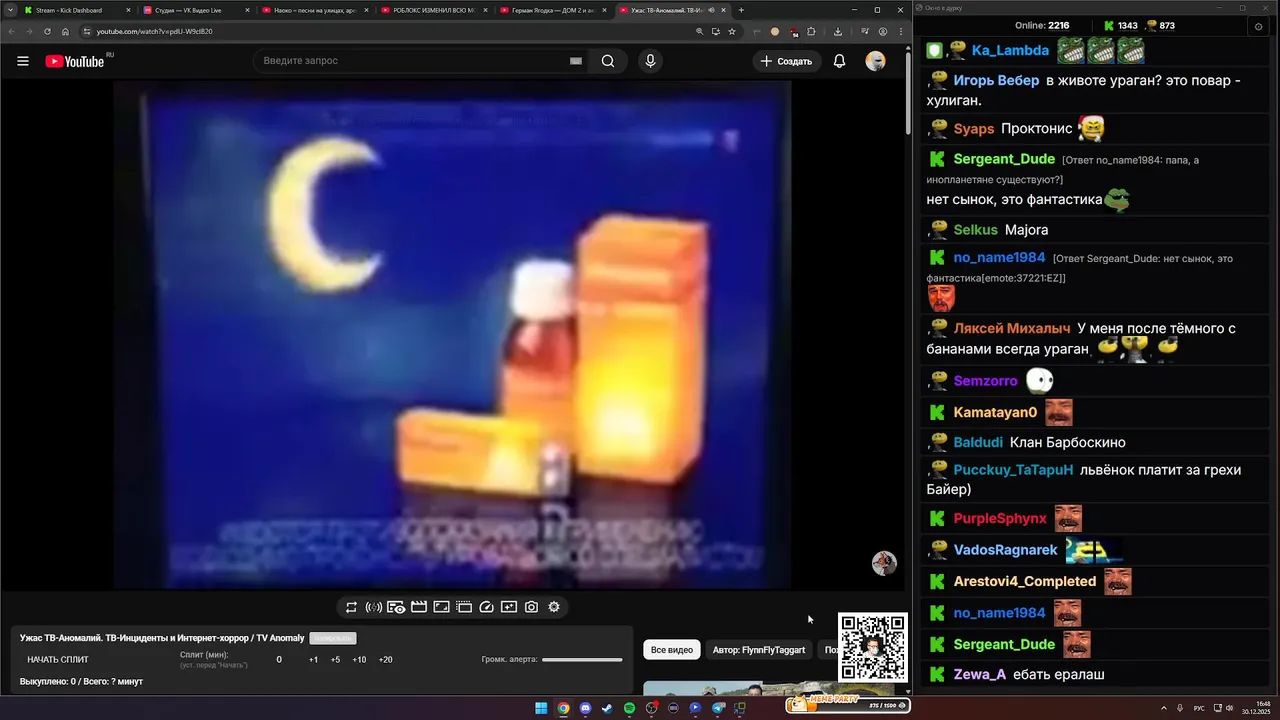Click username PurpleSphynx in chat
Screen dimensions: 1280x720
pyautogui.click(x=1000, y=518)
